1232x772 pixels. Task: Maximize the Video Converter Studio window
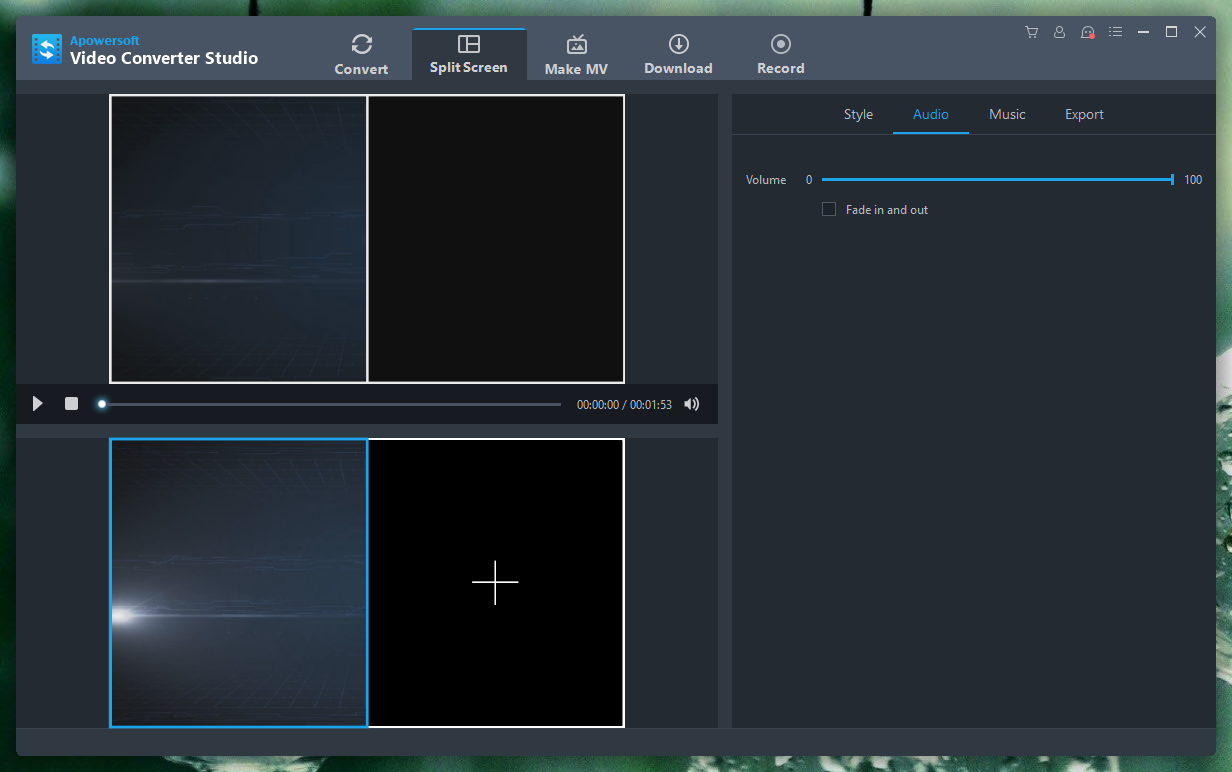tap(1172, 32)
